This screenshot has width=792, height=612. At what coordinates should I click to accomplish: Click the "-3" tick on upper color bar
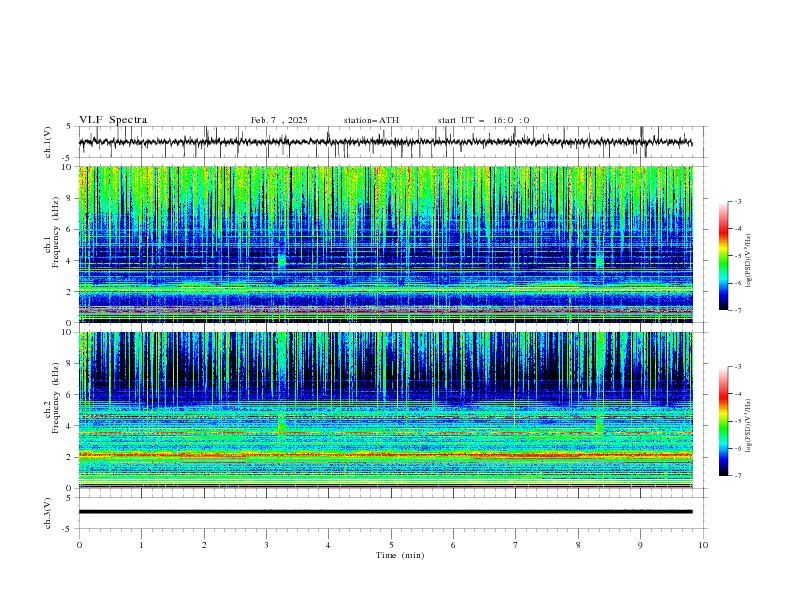click(737, 201)
